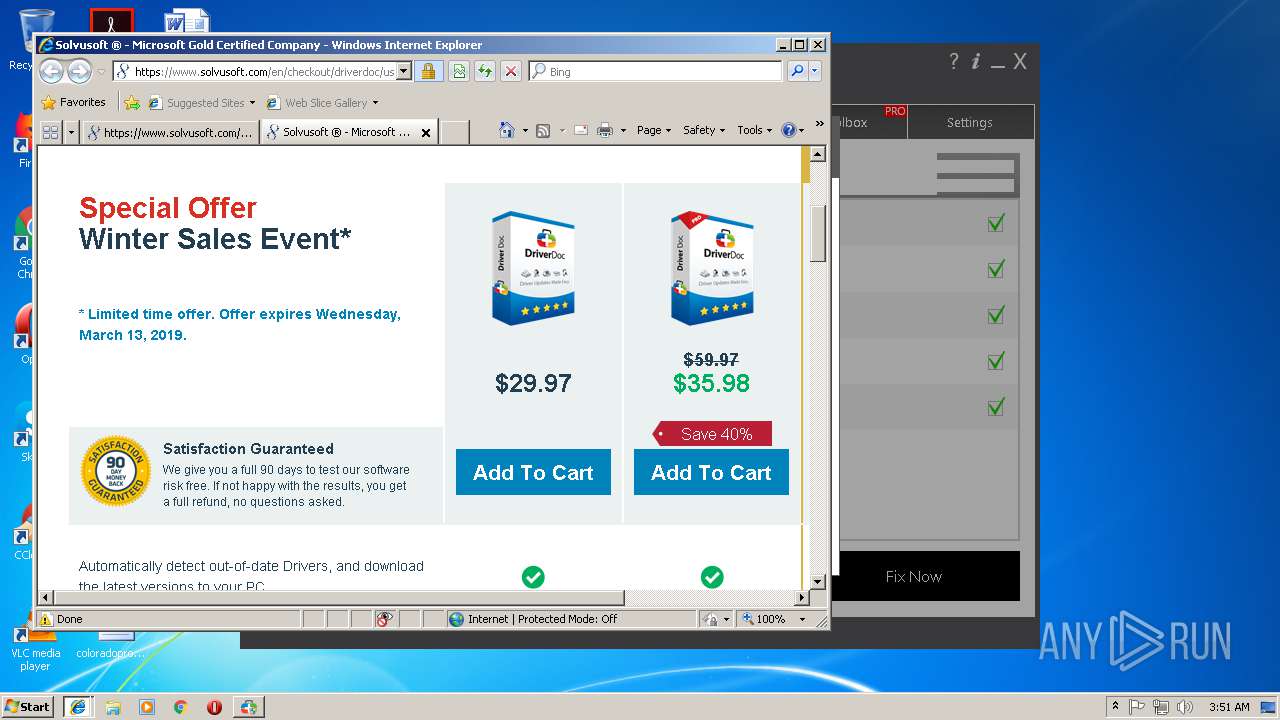Switch to the first solvusoft.com tab

pyautogui.click(x=170, y=132)
